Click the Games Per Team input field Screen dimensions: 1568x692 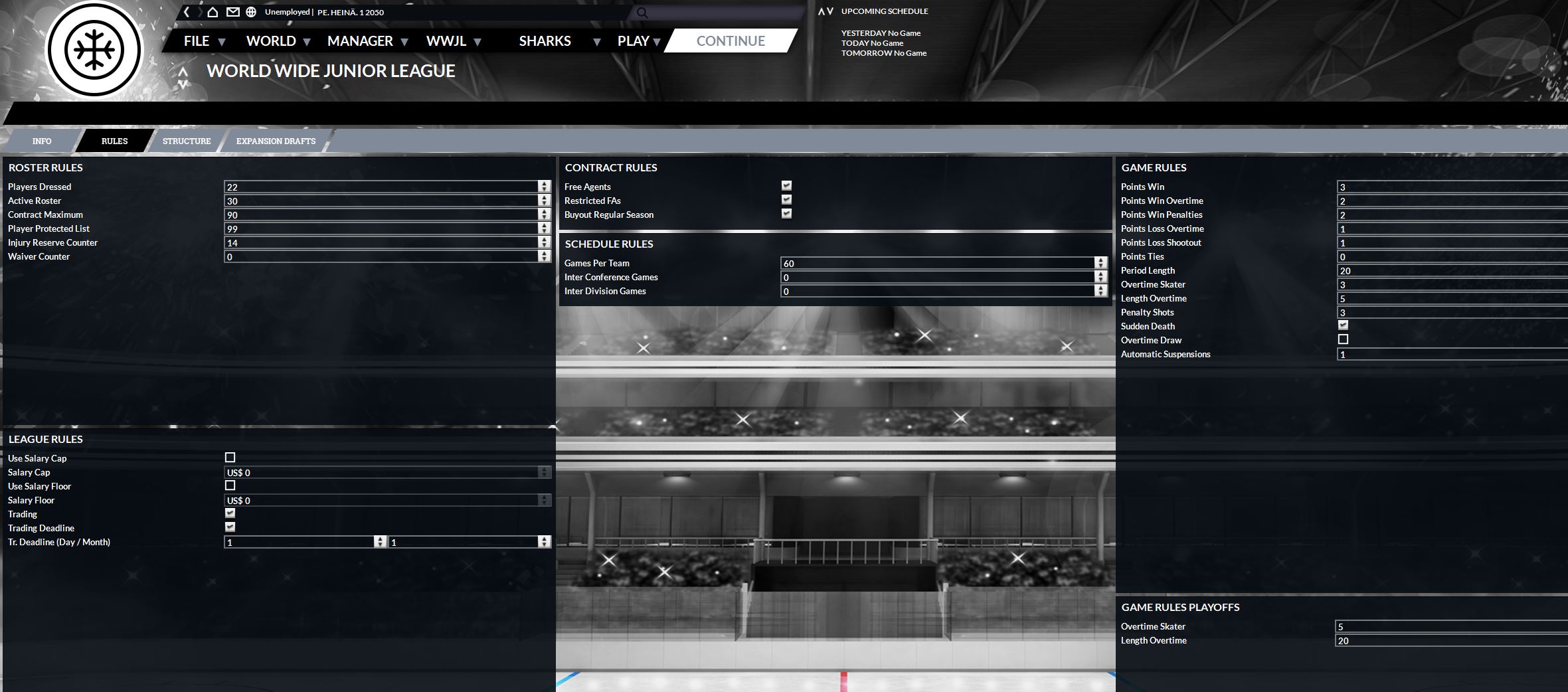tap(936, 263)
